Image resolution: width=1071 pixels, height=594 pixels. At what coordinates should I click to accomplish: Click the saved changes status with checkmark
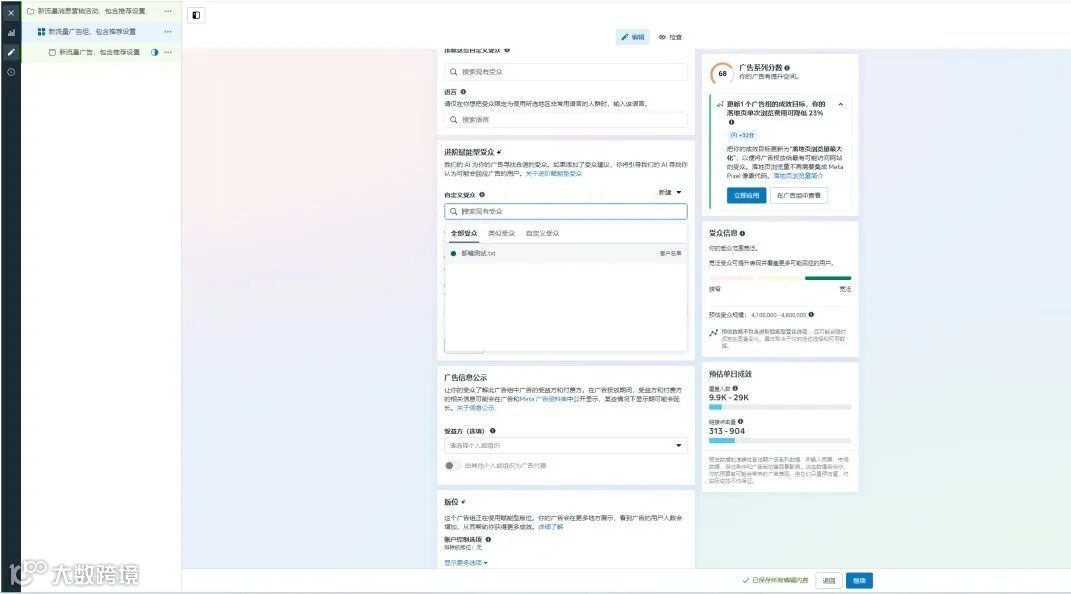[x=775, y=580]
